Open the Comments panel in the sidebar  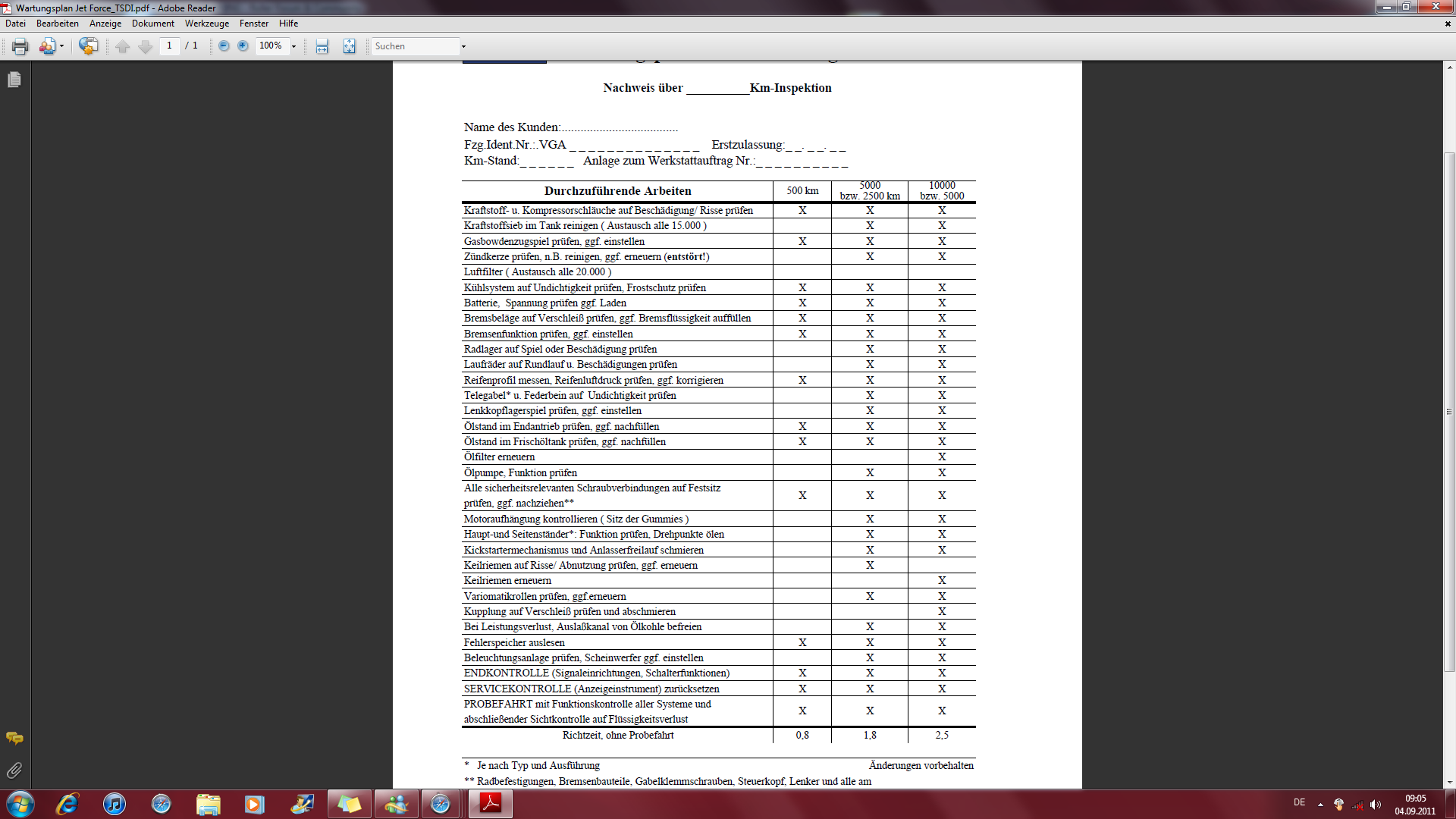tap(14, 738)
